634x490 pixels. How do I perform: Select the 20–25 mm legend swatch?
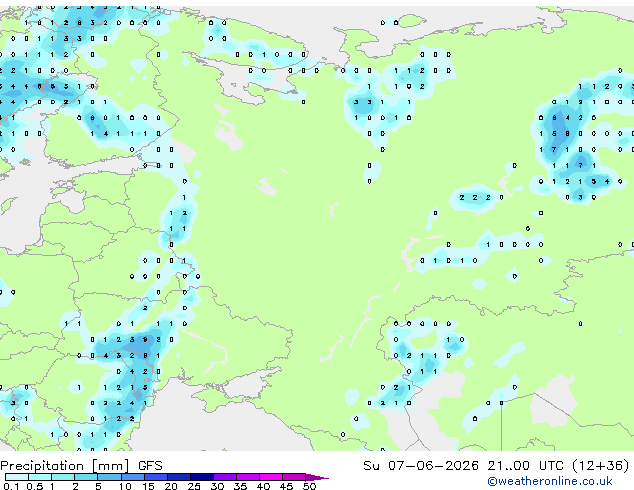[x=178, y=477]
